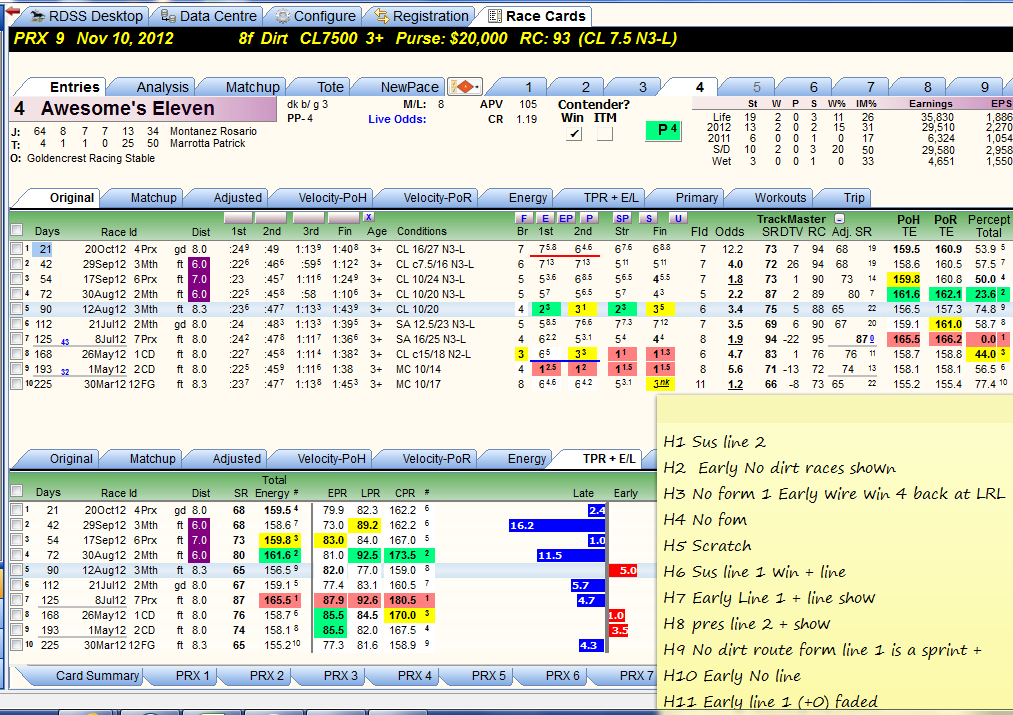
Task: Go to PRX 3 race tab
Action: pyautogui.click(x=340, y=676)
